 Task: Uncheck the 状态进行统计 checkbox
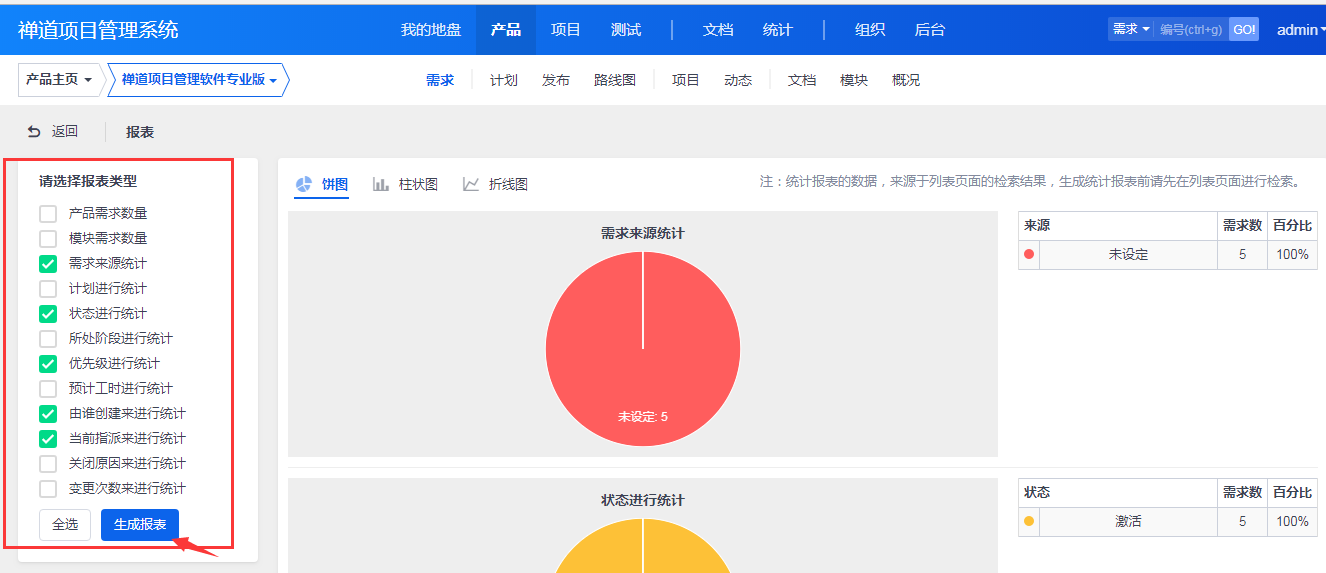point(48,313)
